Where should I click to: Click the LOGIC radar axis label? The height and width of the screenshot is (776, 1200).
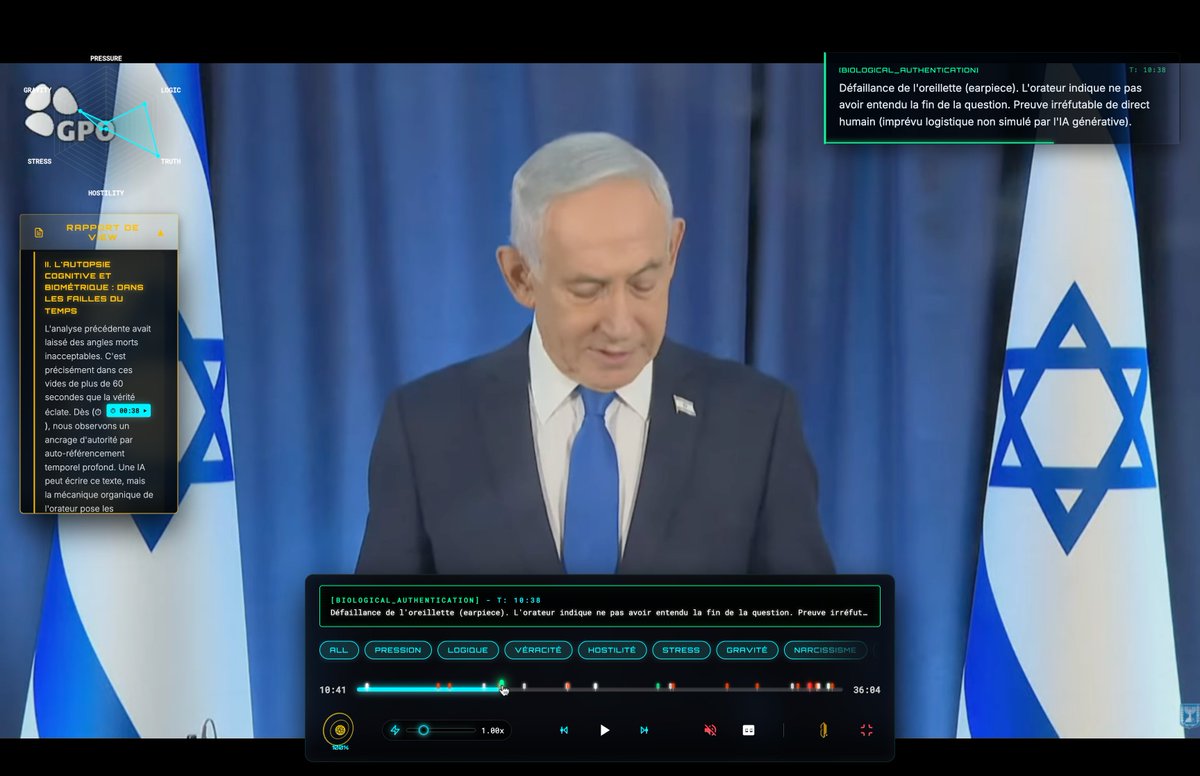[171, 90]
